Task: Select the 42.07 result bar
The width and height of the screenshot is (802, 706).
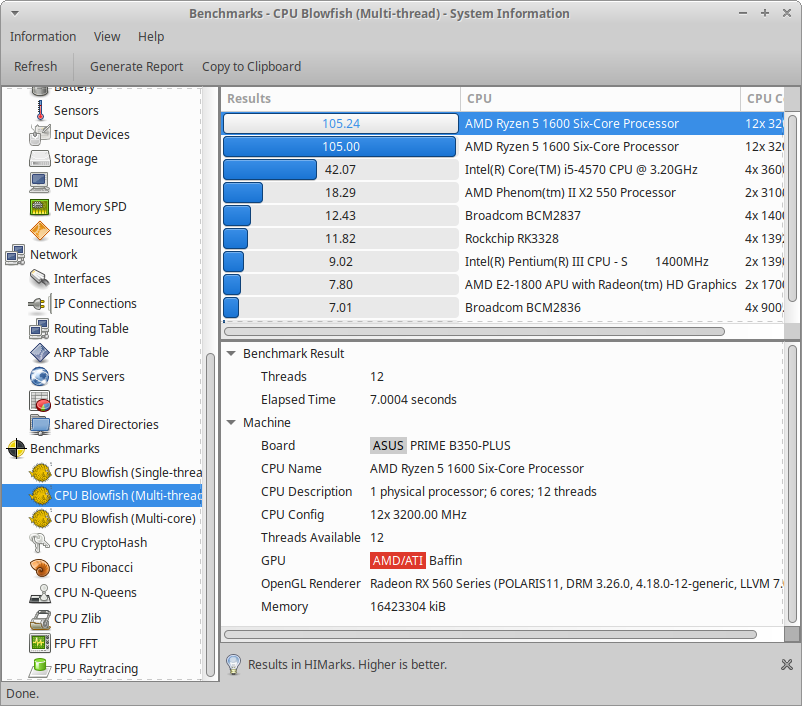Action: [x=341, y=170]
